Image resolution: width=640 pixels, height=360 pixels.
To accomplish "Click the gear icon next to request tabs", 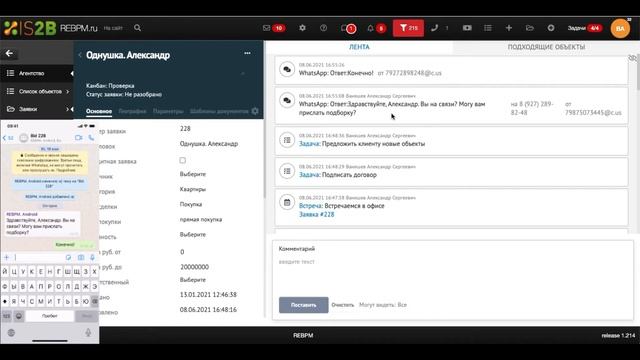I will [x=255, y=111].
